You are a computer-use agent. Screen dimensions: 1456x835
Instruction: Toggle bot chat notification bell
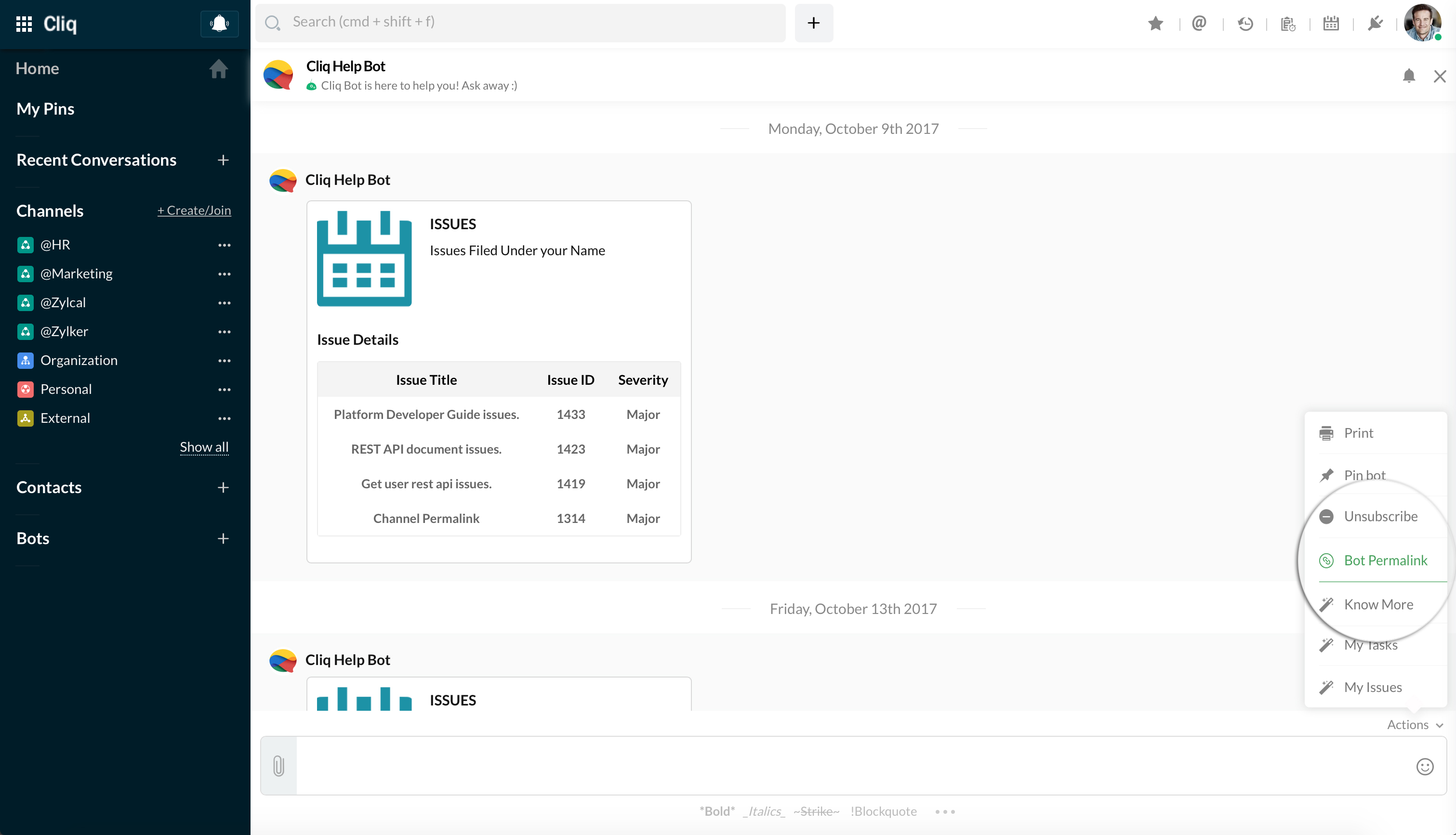click(x=1408, y=76)
